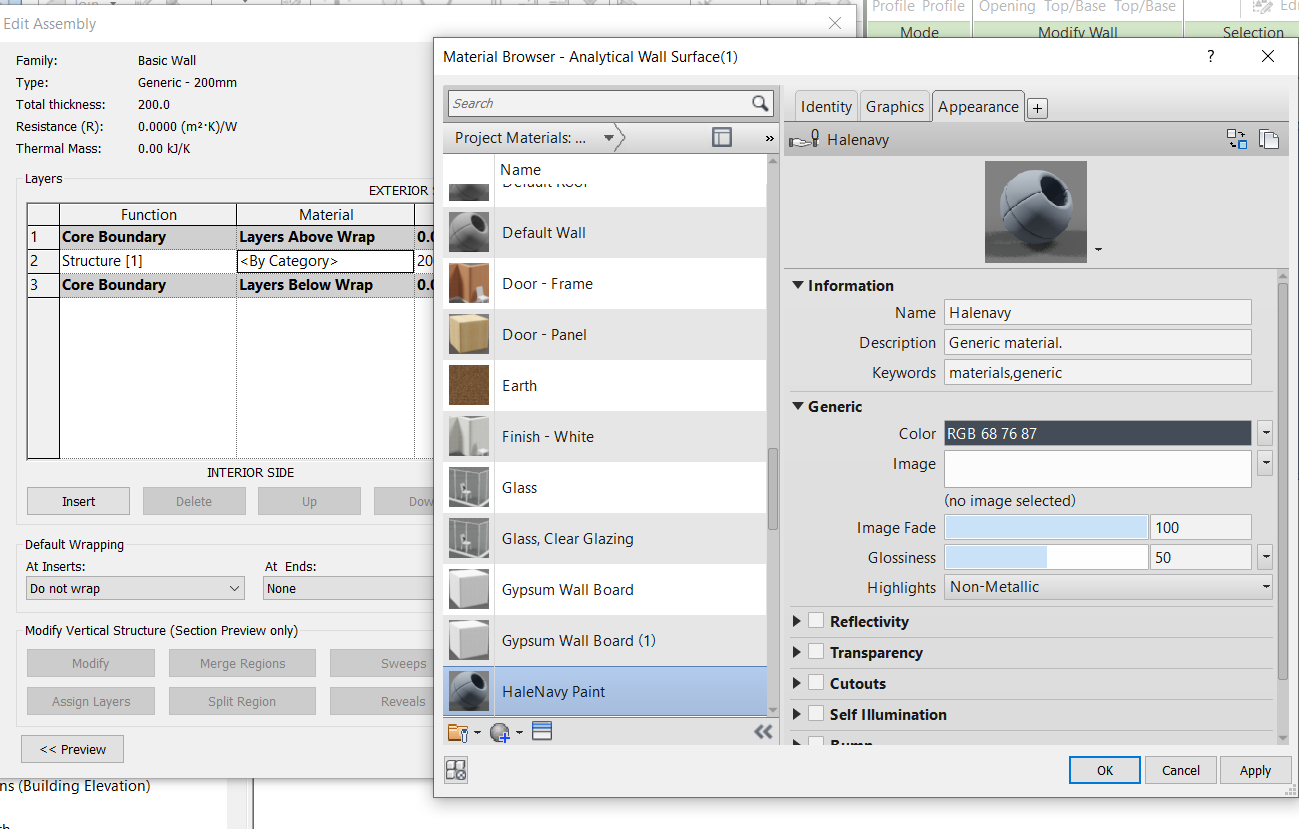The image size is (1299, 829).
Task: Toggle the material list view options icon
Action: pyautogui.click(x=542, y=732)
